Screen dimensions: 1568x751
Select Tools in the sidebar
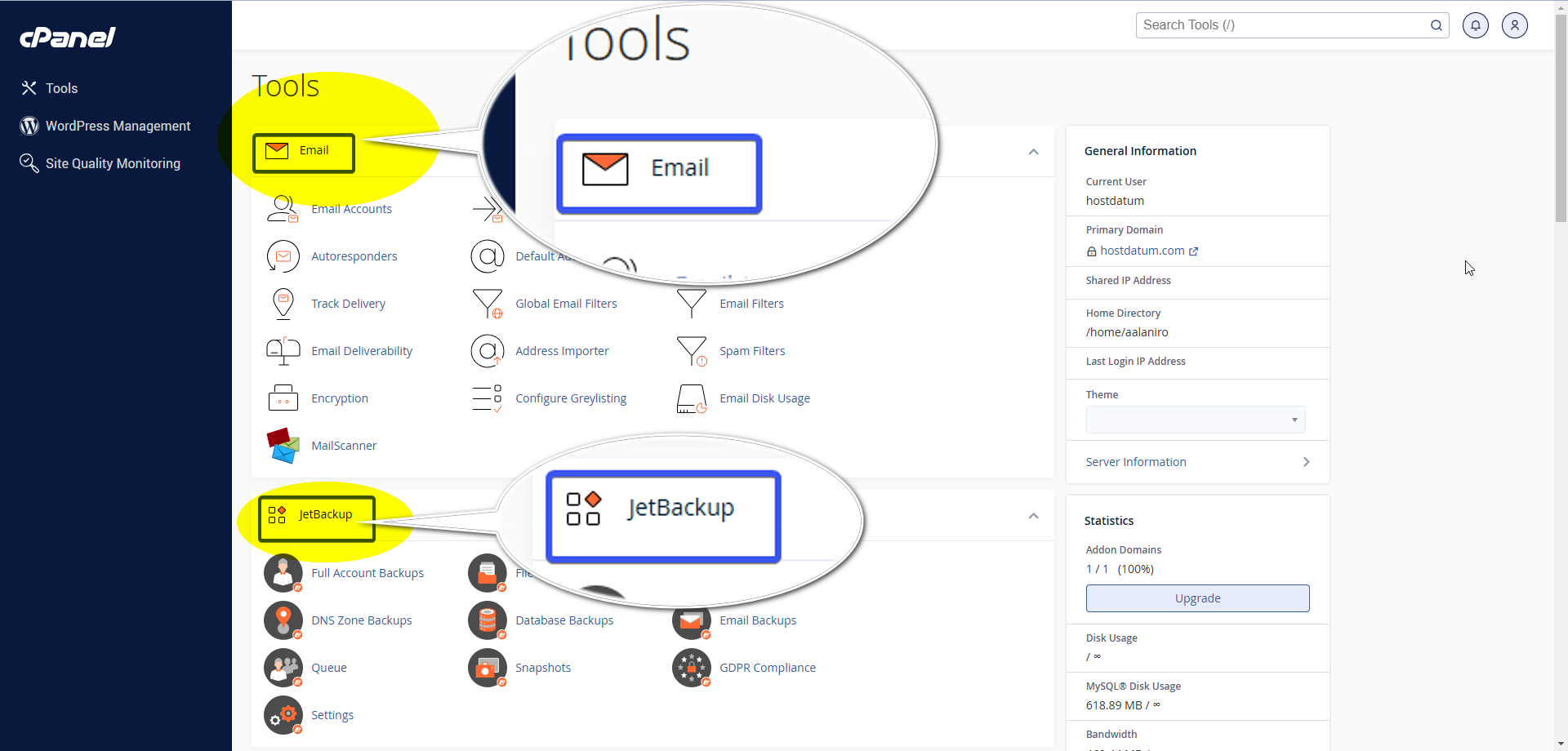(61, 88)
